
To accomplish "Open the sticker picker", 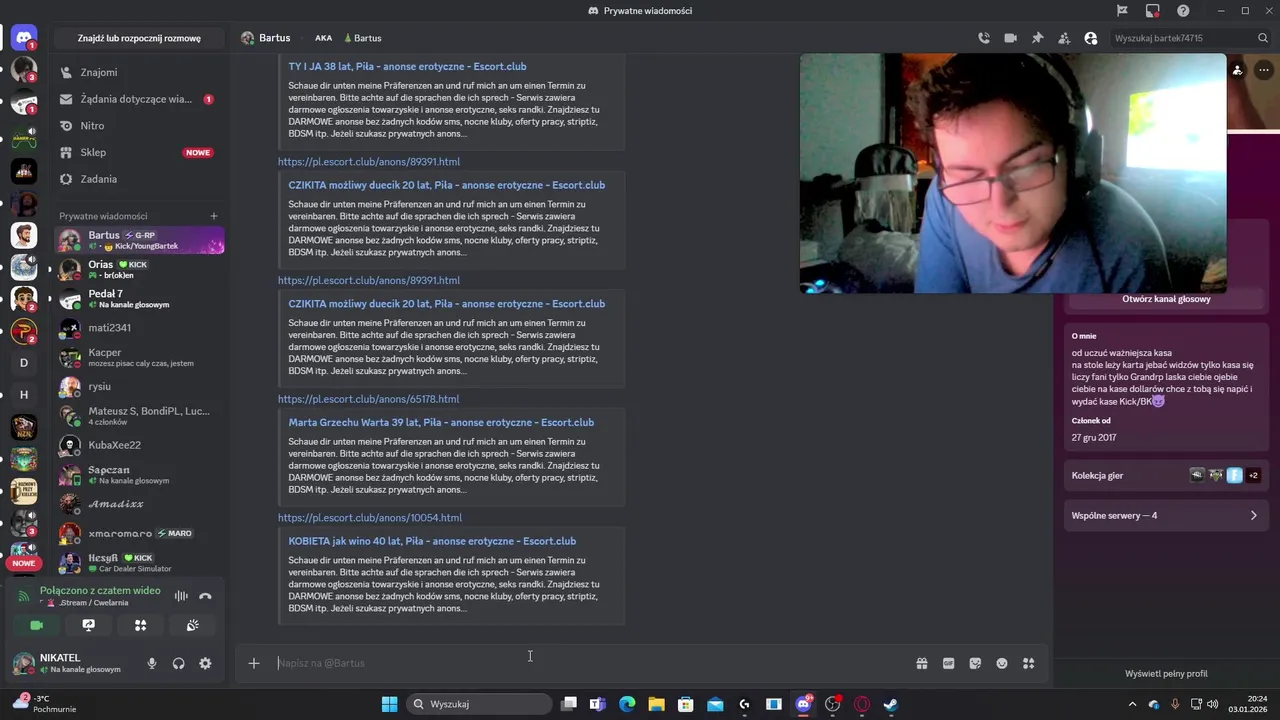I will click(975, 663).
